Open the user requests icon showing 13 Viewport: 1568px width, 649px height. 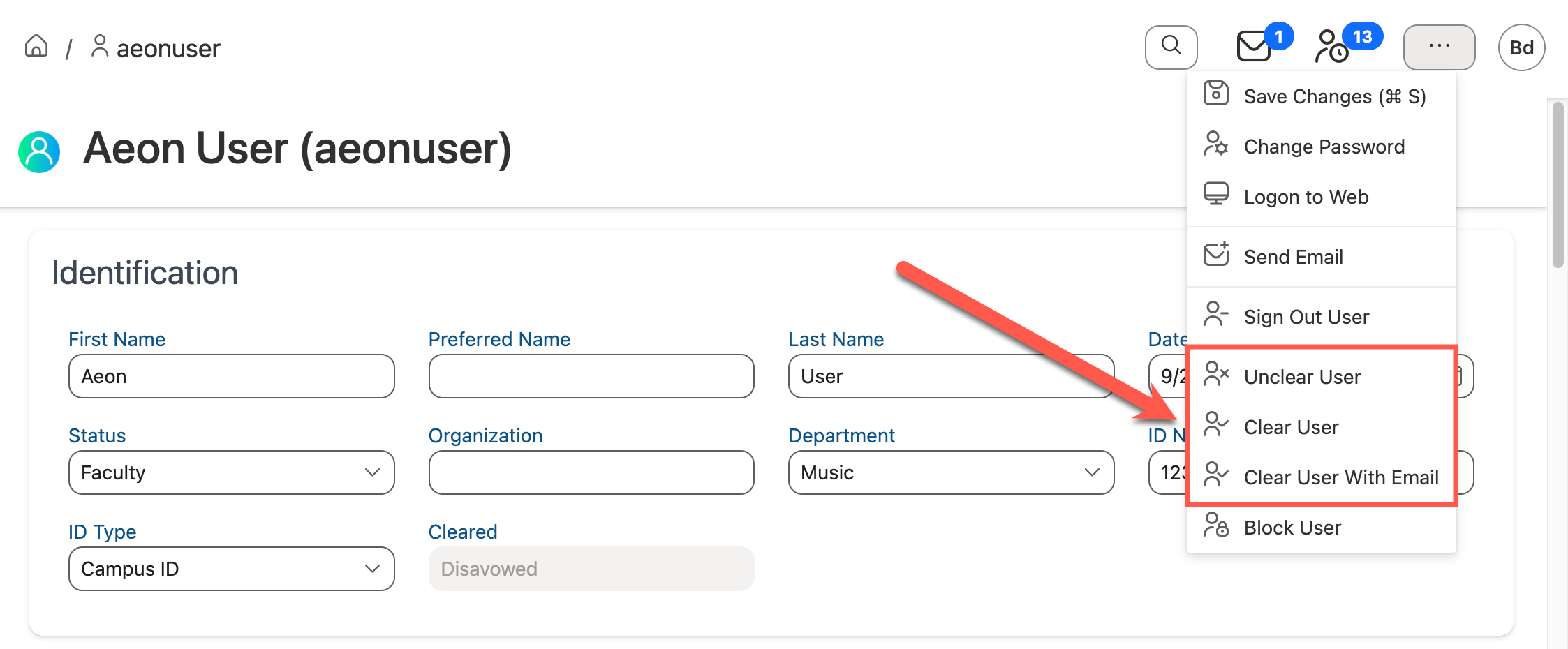1331,47
